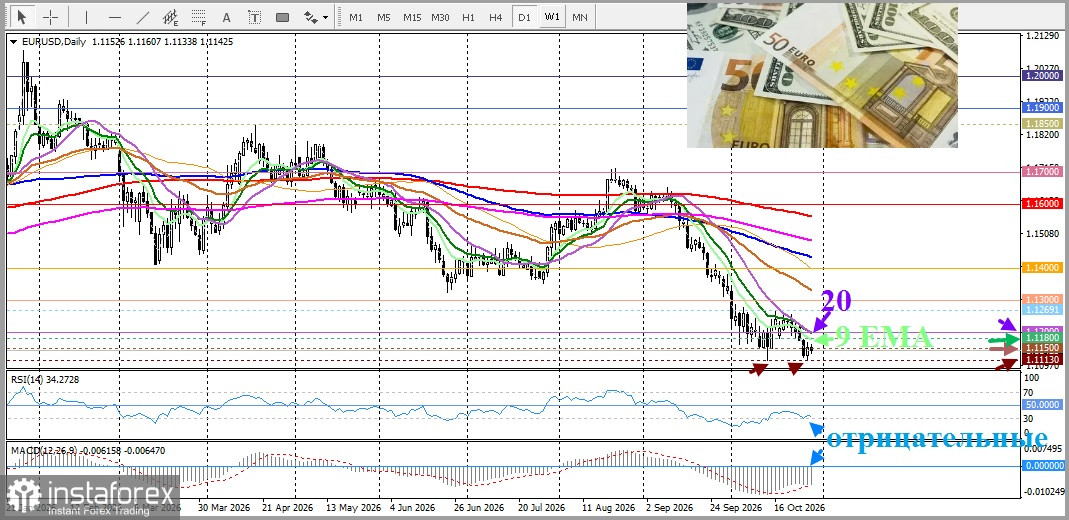Click the 16 Oct 2026 date label
Screen dimensions: 1069x520
point(799,508)
